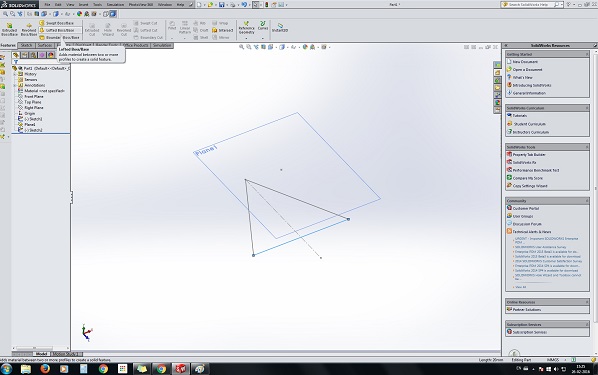Open the DisplayManager tab icon
The image size is (598, 375).
51,55
